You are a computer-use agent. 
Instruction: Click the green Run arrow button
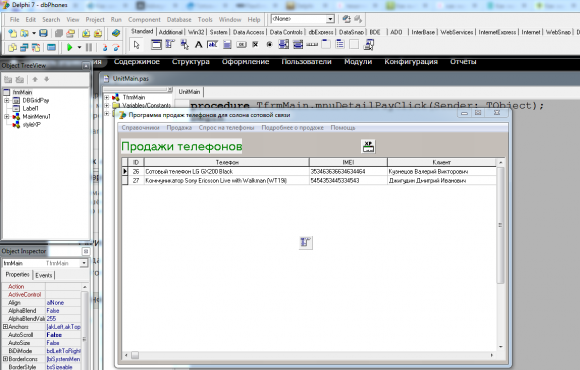(x=69, y=47)
